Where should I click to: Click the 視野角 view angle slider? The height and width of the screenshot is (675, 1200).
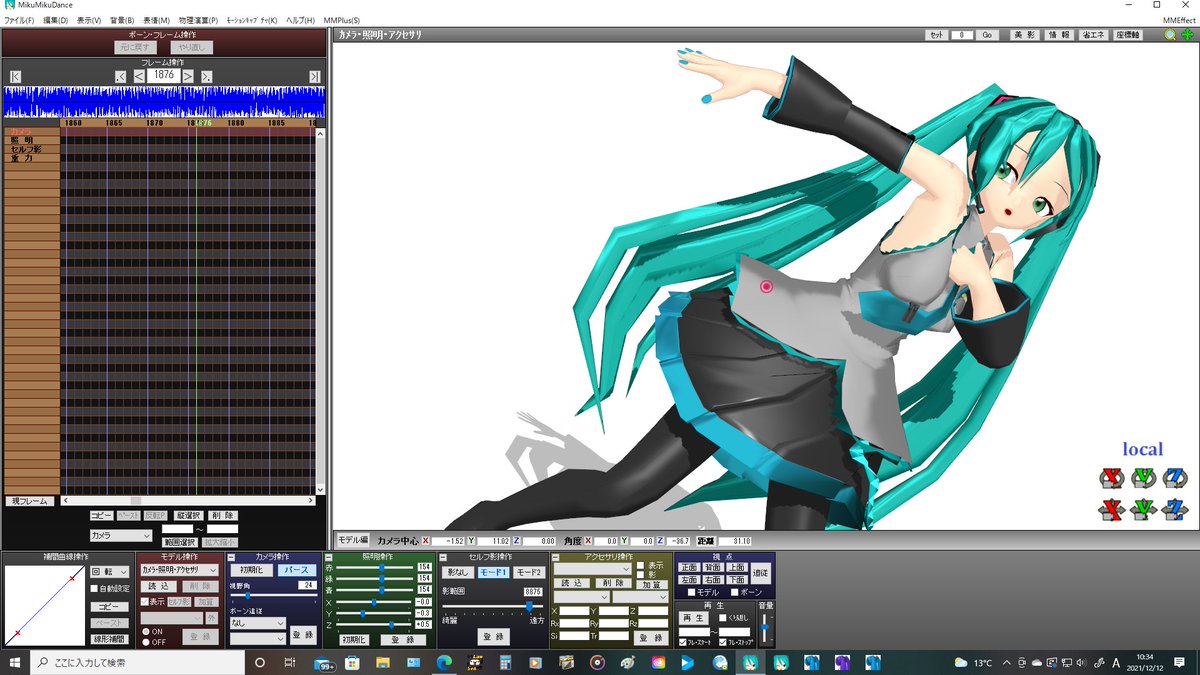pos(273,595)
